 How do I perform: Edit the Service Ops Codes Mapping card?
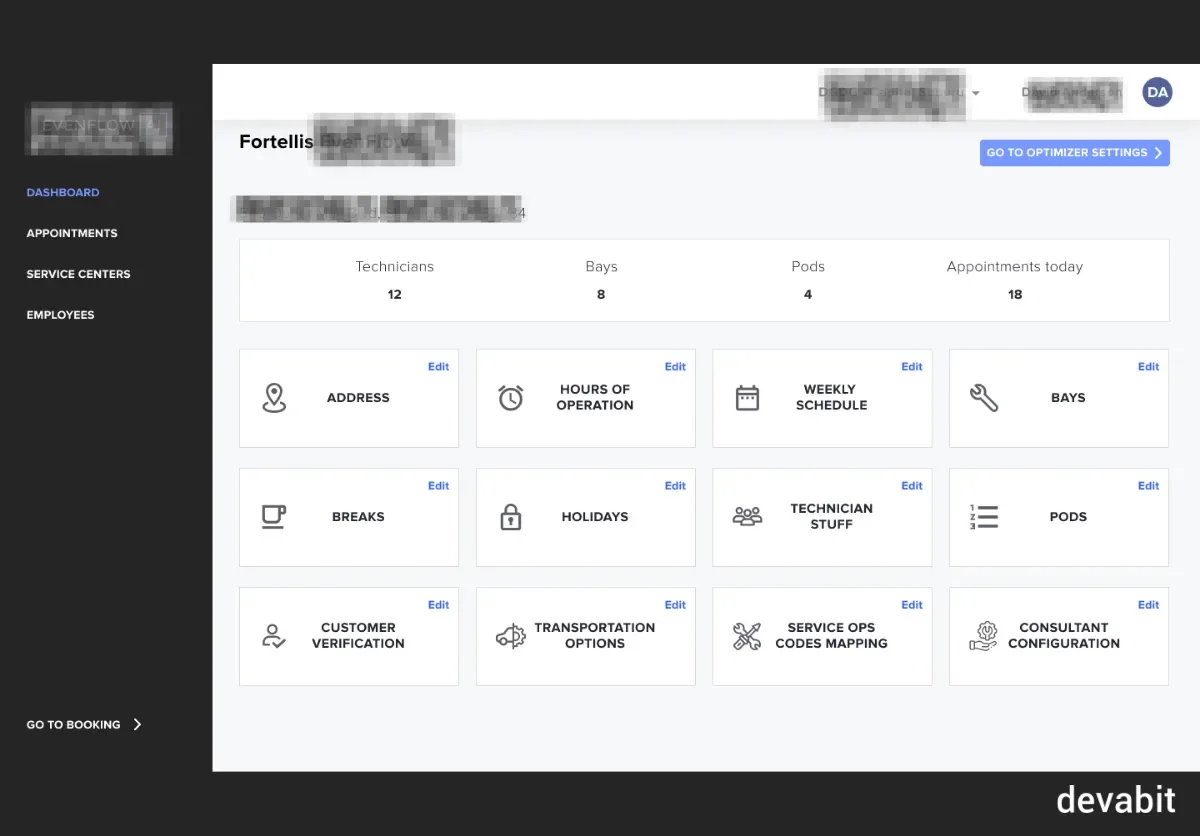(912, 605)
